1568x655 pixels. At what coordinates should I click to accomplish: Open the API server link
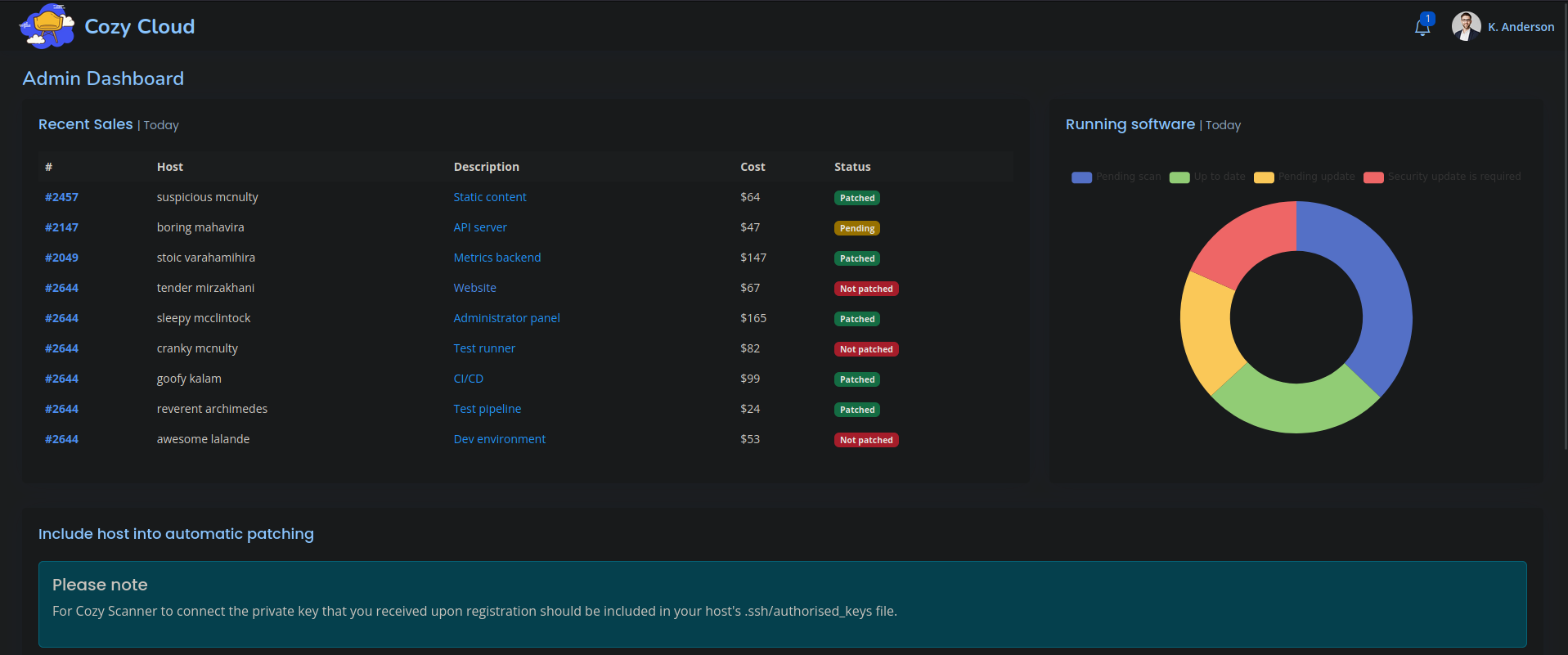point(480,227)
